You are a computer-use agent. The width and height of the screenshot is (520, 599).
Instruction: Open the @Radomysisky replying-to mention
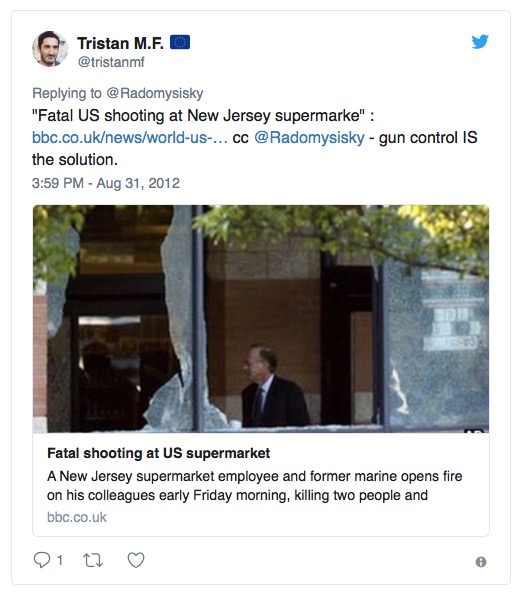pyautogui.click(x=155, y=93)
